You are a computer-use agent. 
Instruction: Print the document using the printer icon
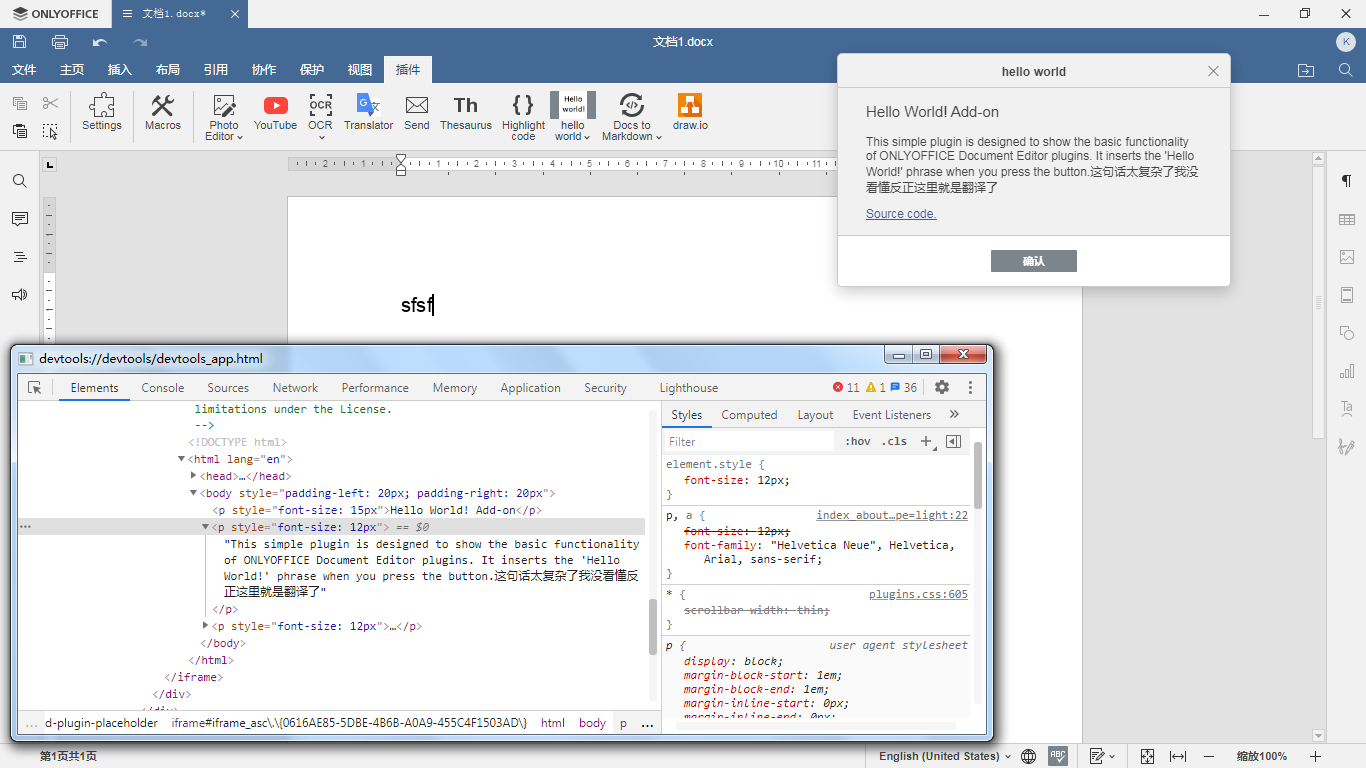click(60, 42)
